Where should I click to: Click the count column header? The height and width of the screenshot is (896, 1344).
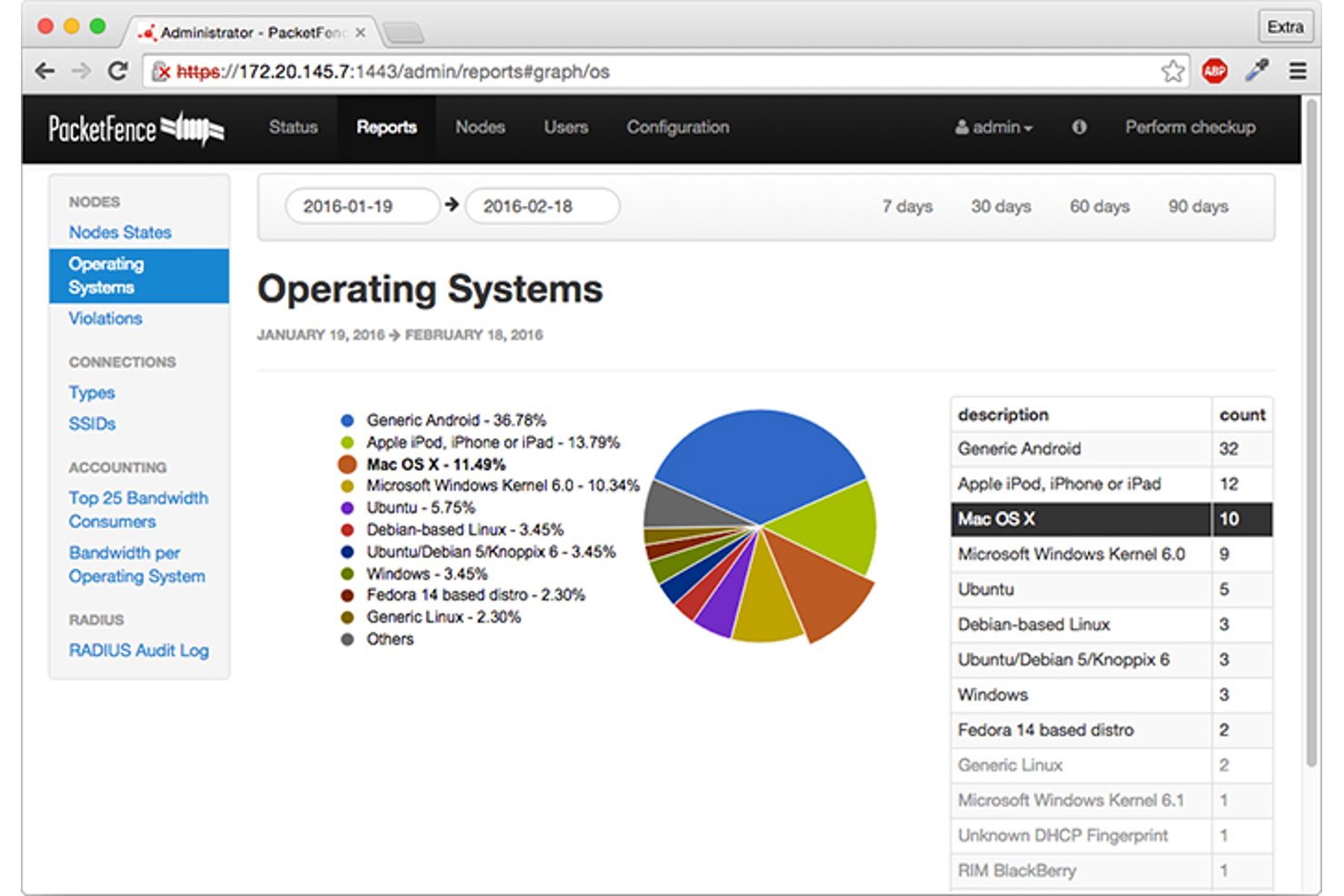coord(1242,415)
